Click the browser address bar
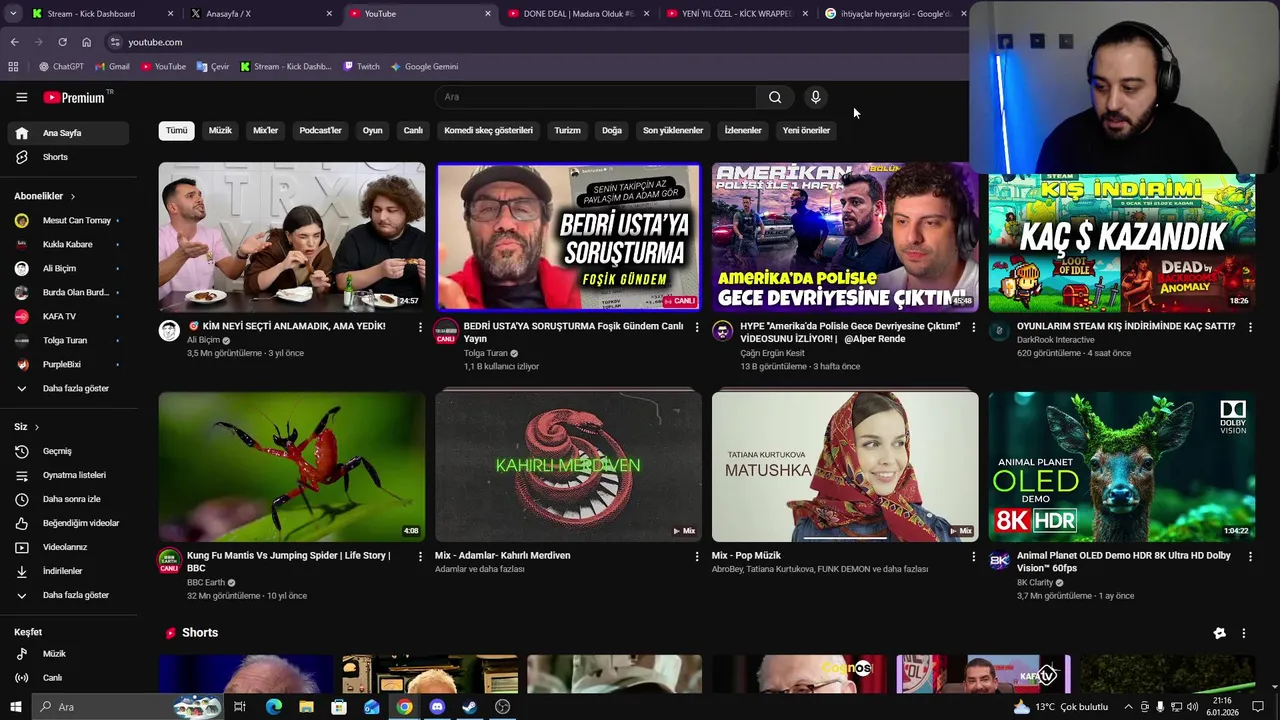Screen dimensions: 1280x720 540,42
